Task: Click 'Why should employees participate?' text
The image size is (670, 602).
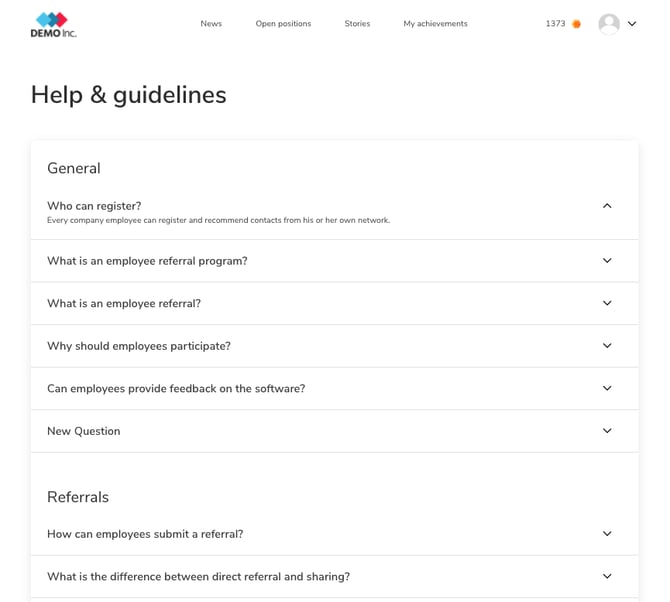Action: (x=139, y=346)
